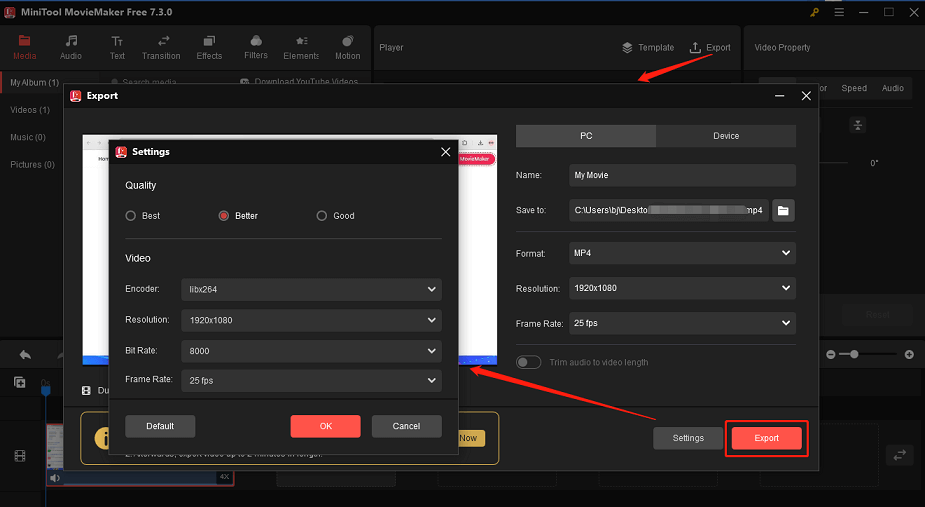Switch to the Device export tab

click(x=726, y=136)
